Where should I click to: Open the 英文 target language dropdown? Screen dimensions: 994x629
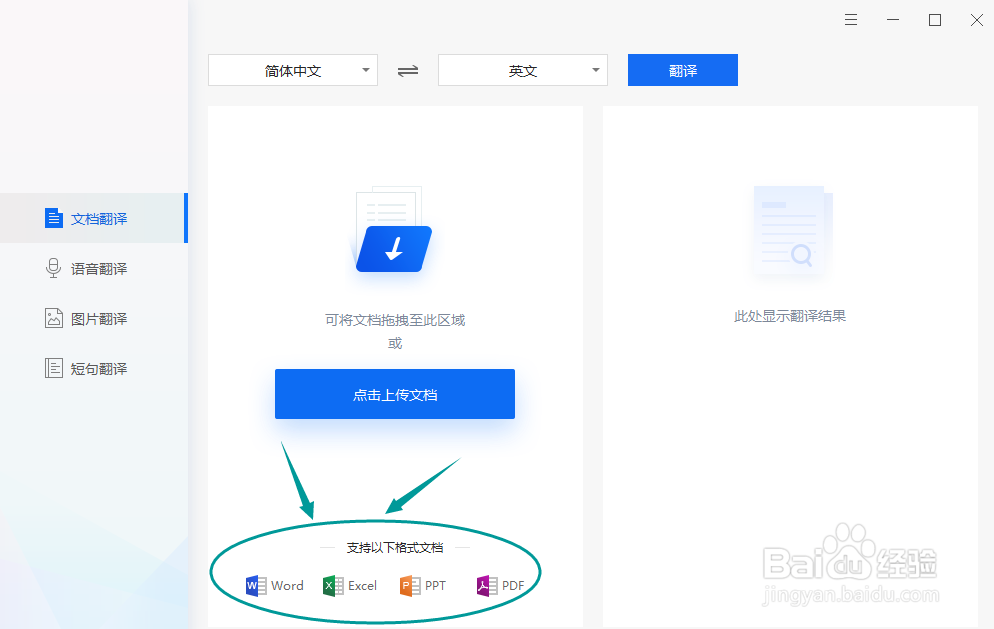(x=523, y=70)
